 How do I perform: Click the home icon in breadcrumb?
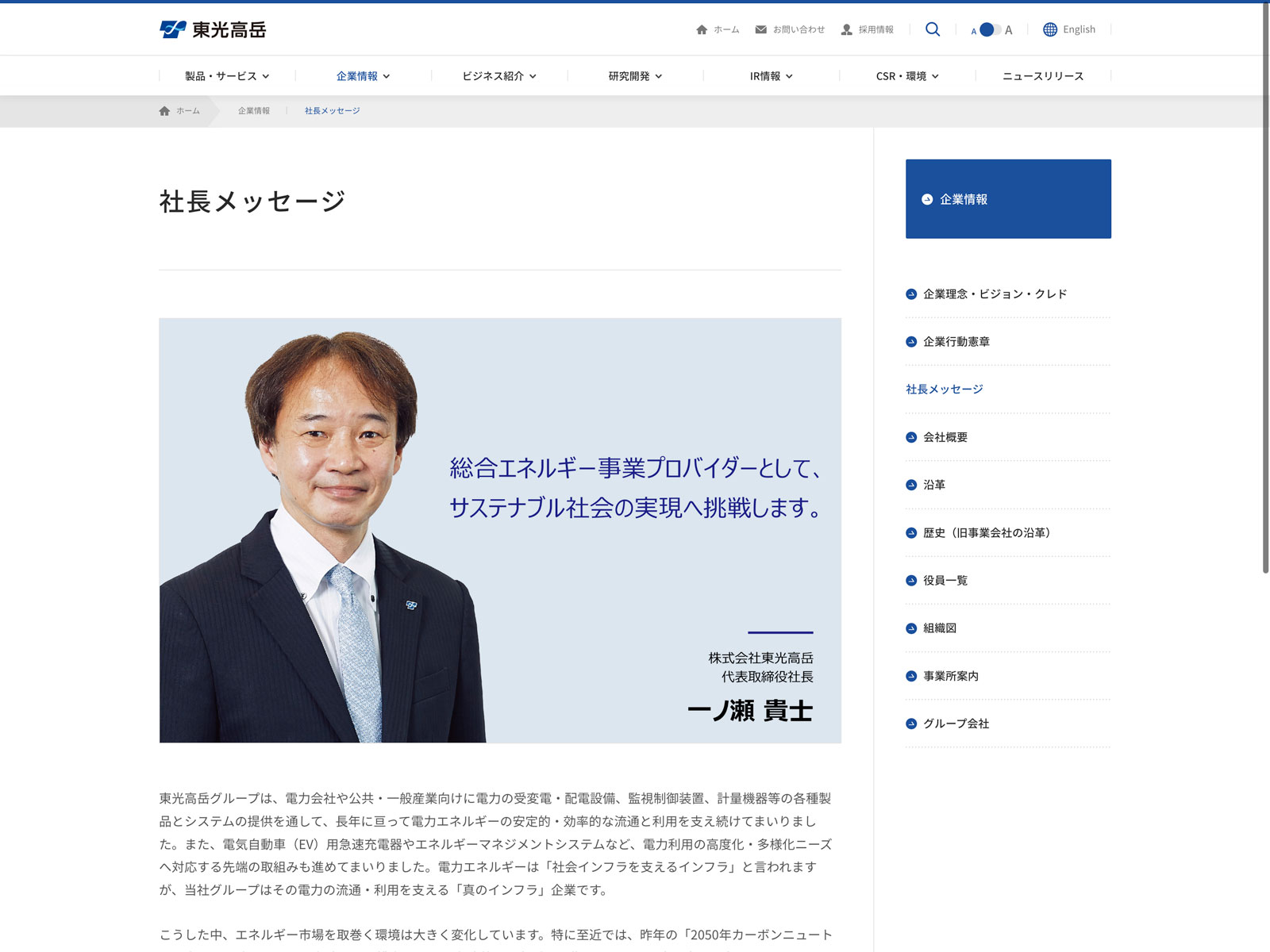point(164,111)
